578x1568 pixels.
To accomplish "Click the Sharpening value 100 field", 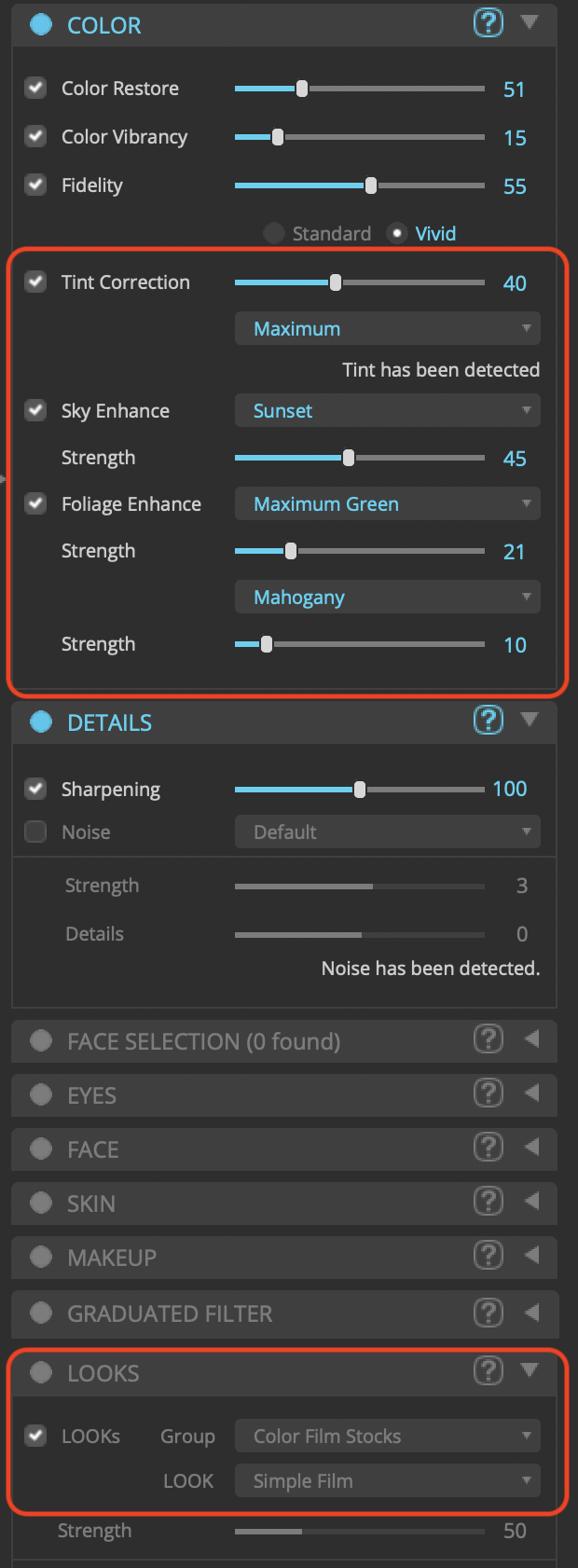I will point(510,789).
